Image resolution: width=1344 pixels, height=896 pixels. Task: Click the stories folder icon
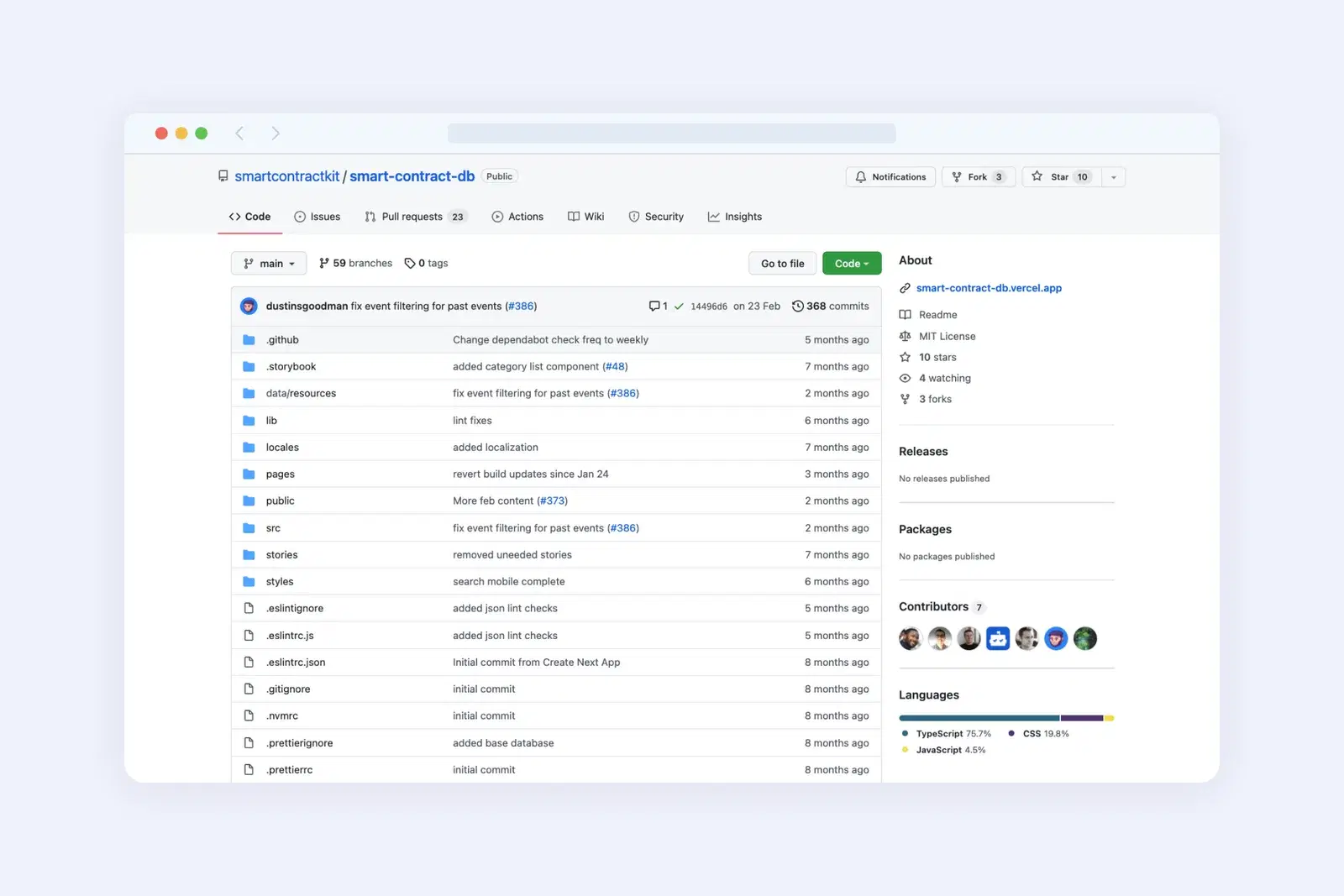(x=249, y=555)
